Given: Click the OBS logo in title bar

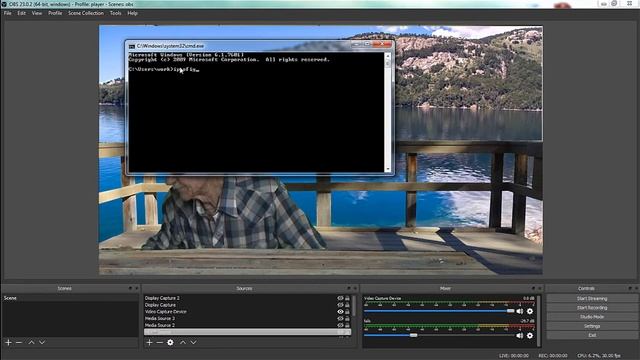Looking at the screenshot, I should coord(4,4).
